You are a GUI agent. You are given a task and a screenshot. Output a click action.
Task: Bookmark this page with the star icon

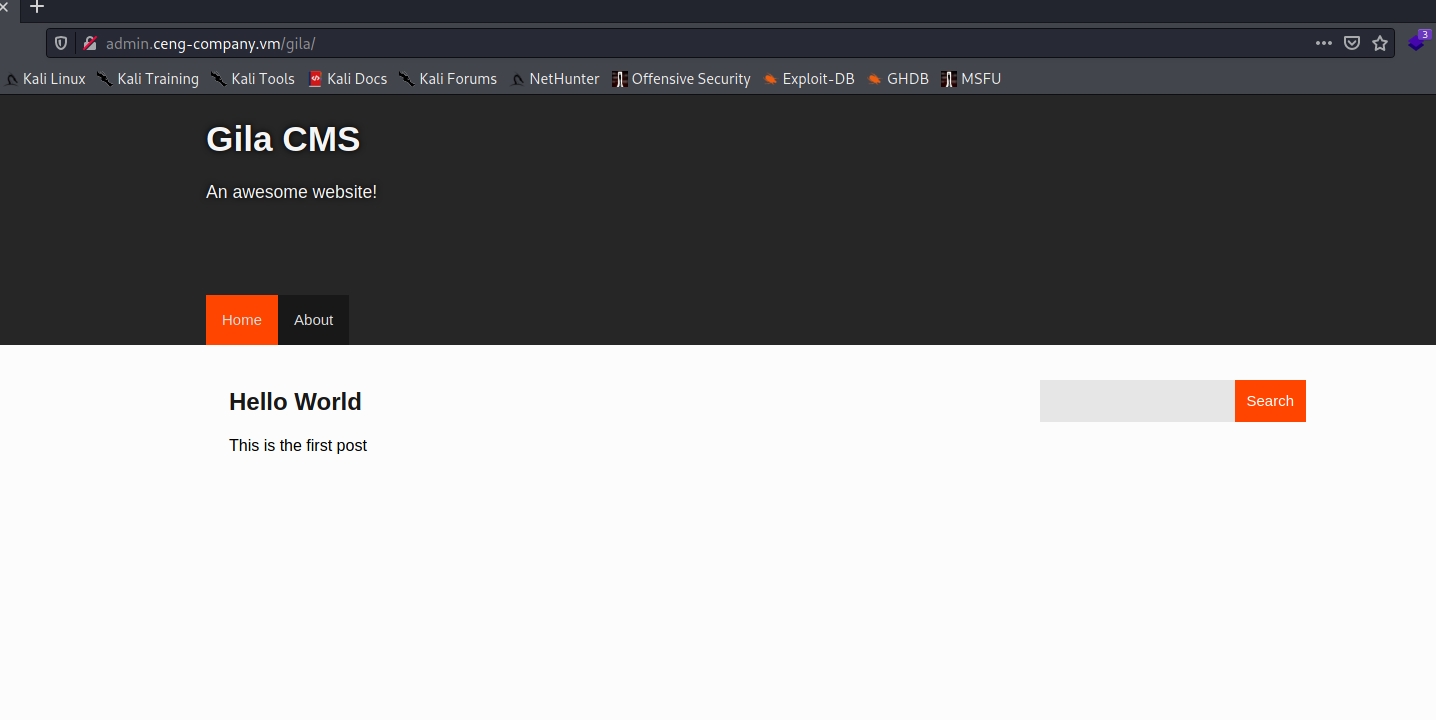(x=1380, y=43)
